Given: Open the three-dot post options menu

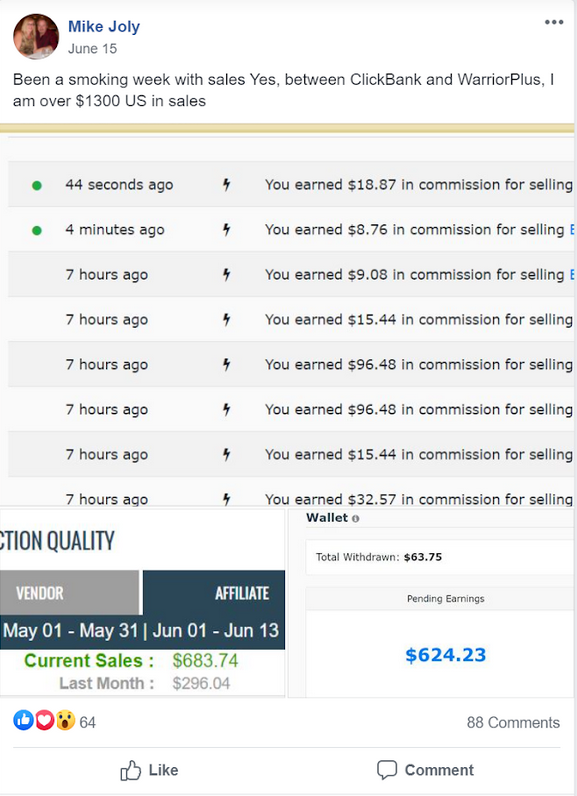Looking at the screenshot, I should (554, 22).
